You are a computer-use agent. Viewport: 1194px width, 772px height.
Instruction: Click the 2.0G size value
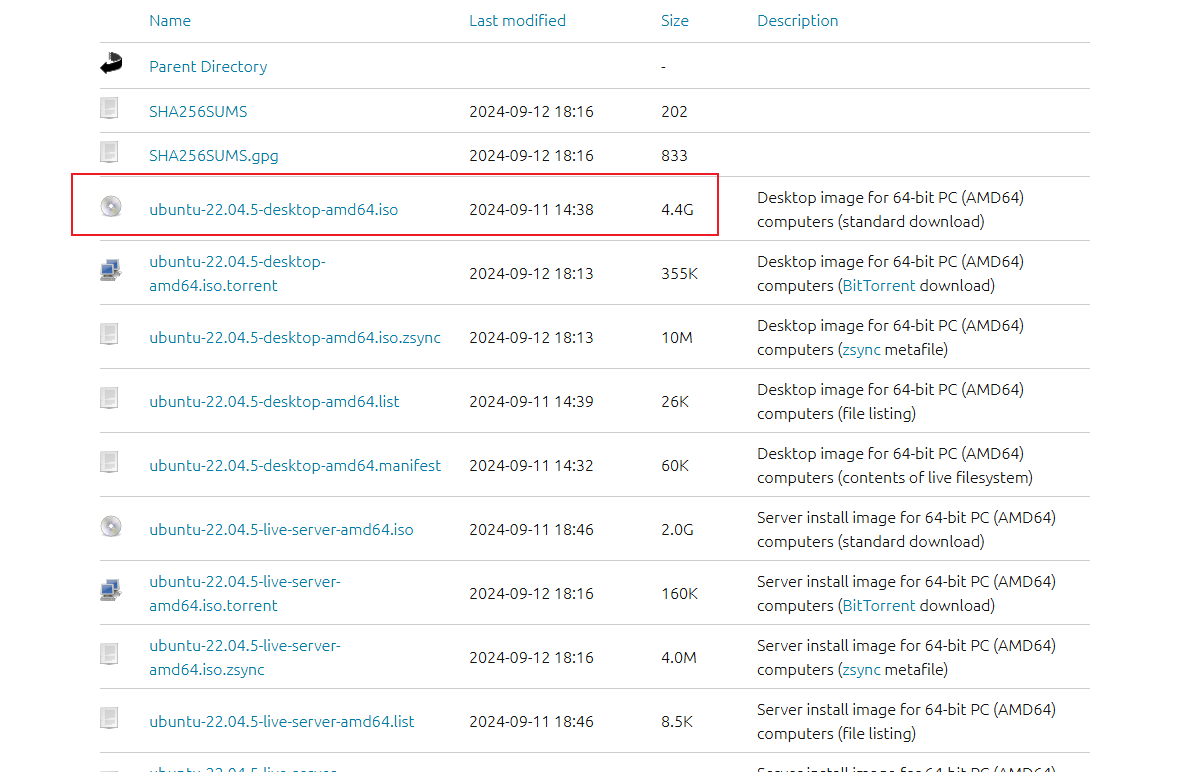pos(677,529)
